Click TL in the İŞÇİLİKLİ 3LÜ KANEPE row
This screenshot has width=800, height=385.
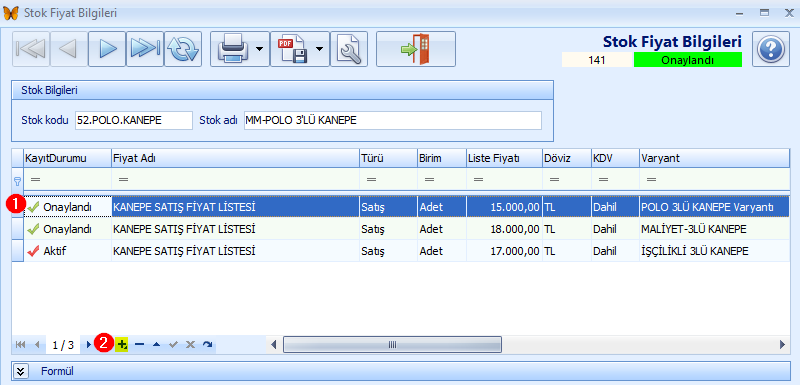click(566, 251)
